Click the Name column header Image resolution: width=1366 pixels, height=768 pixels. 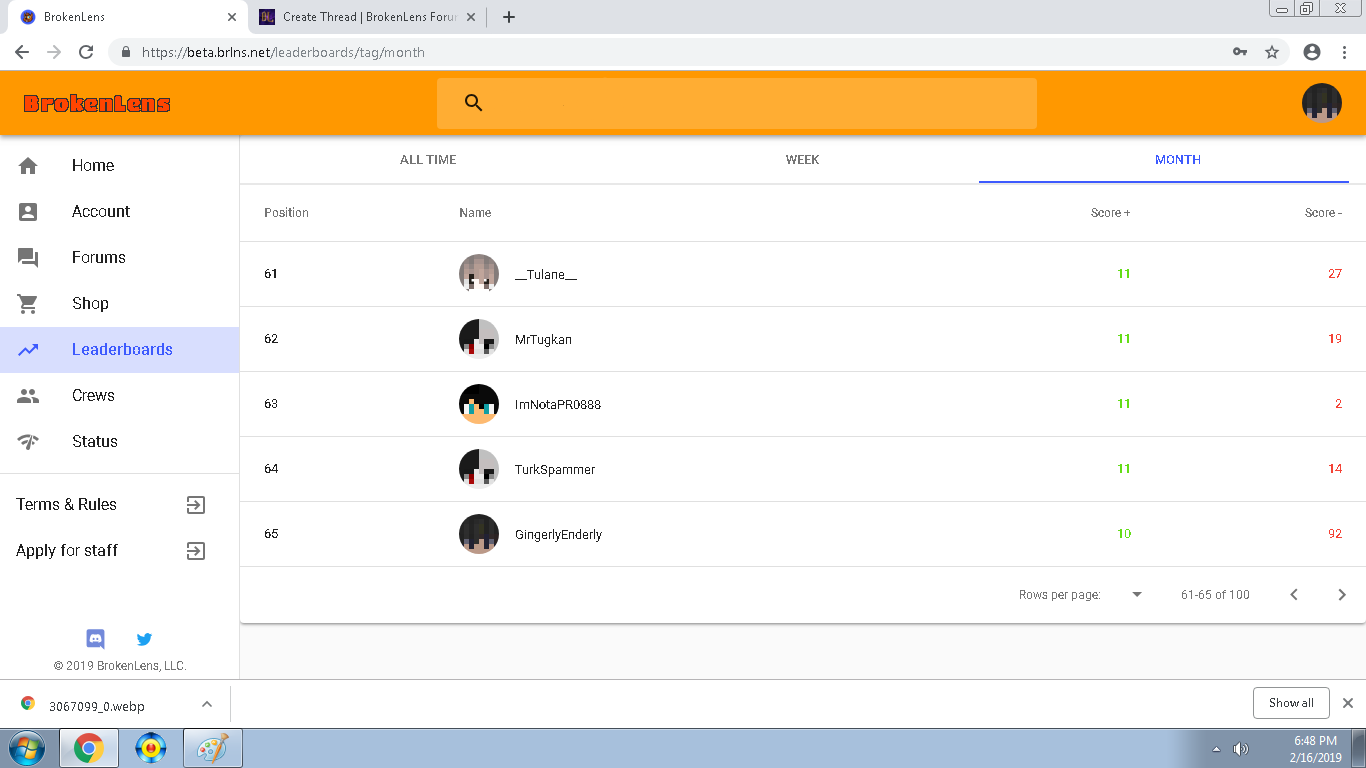click(x=475, y=213)
